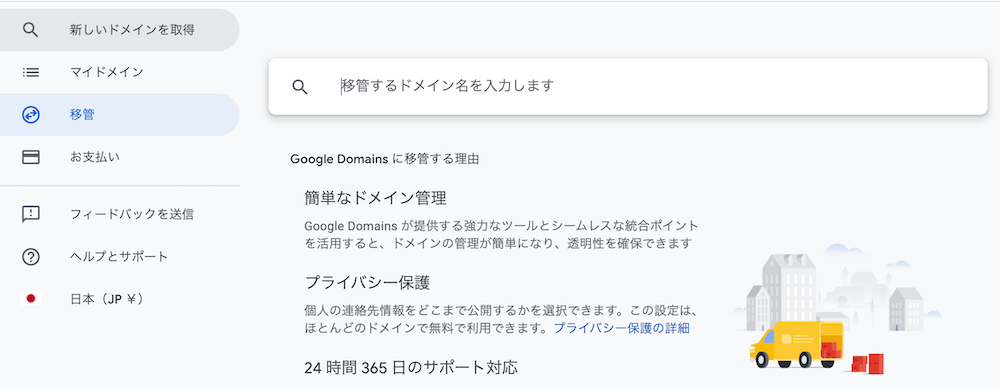Focus the 移管するドメイン名を入力します field
This screenshot has height=391, width=1000.
click(628, 87)
